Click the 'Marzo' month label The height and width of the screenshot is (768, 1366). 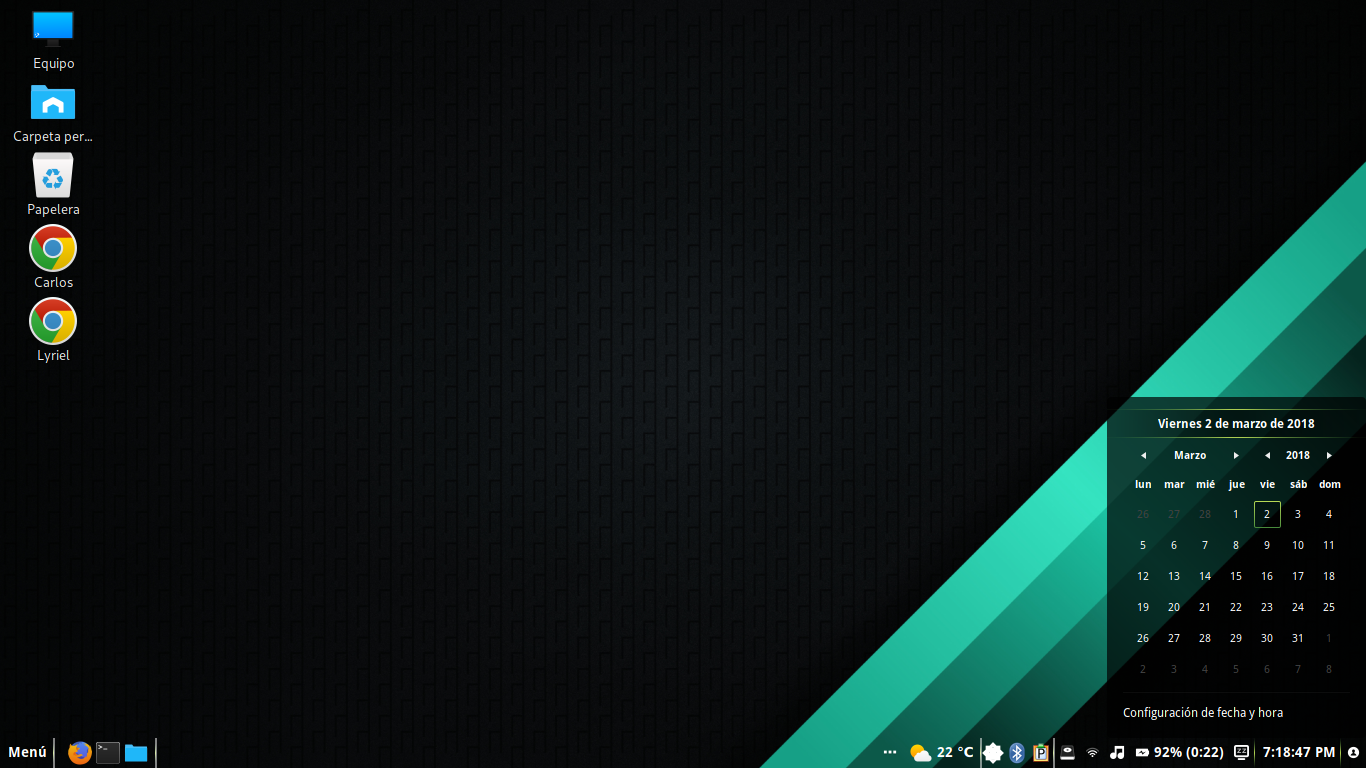point(1190,455)
